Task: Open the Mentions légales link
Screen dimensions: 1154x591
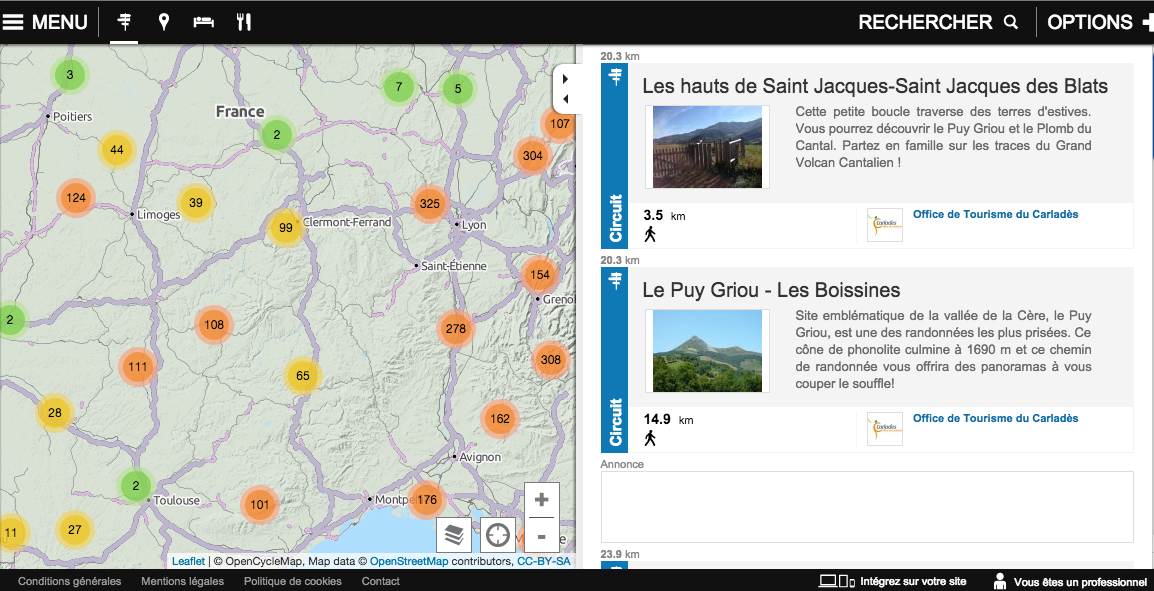Action: pyautogui.click(x=182, y=581)
